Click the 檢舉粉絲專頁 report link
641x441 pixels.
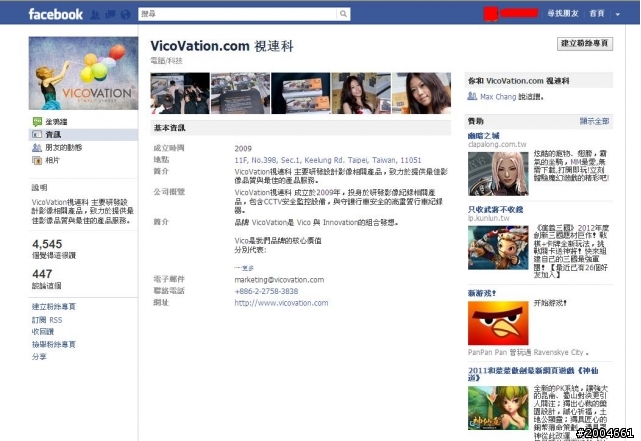coord(54,344)
